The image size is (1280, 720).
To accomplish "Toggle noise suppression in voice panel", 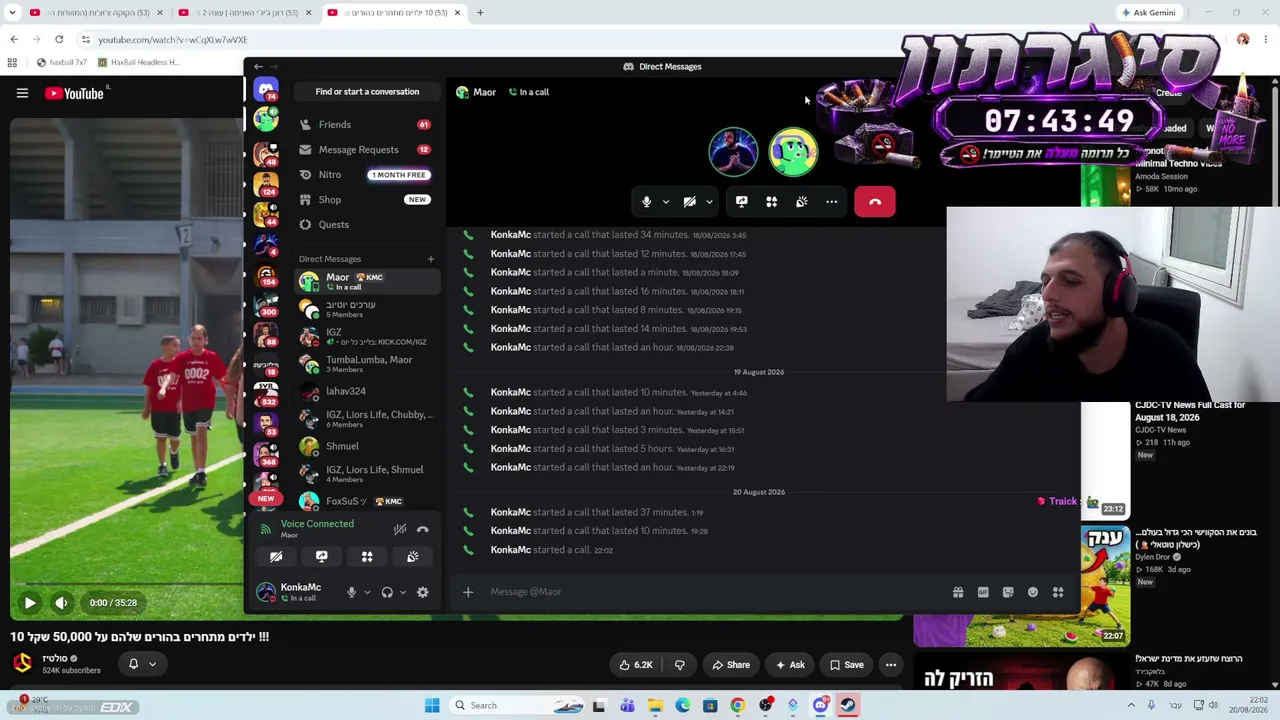I will click(400, 529).
